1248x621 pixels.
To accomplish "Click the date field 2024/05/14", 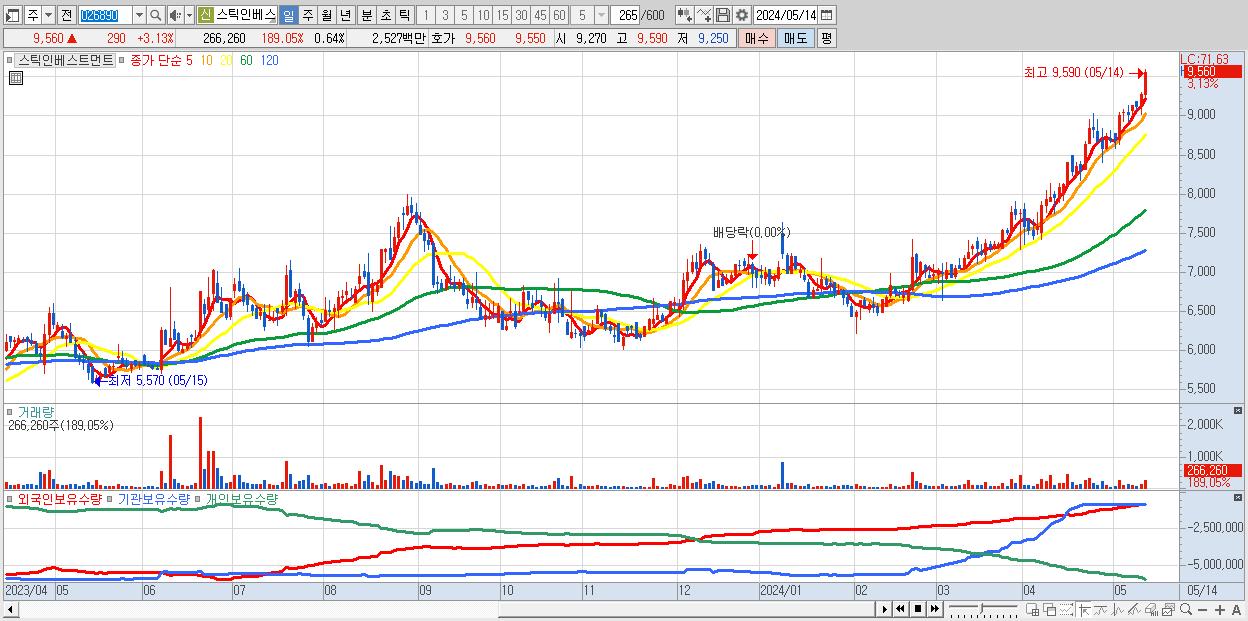I will pos(786,15).
